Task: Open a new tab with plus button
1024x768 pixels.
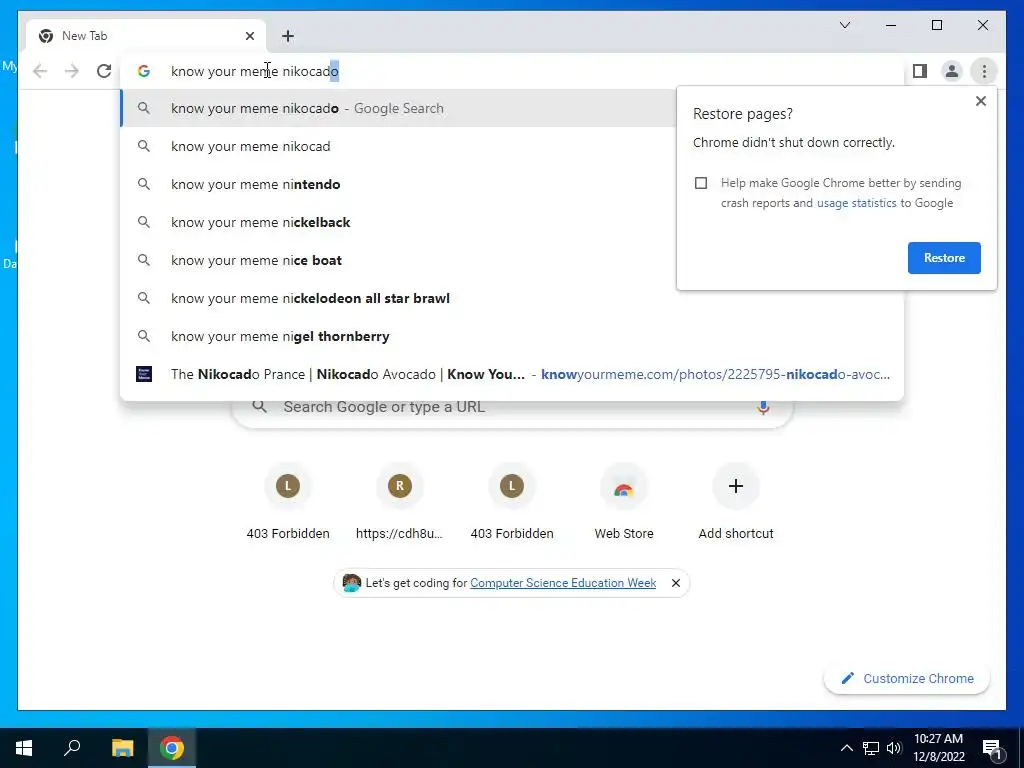Action: (288, 36)
